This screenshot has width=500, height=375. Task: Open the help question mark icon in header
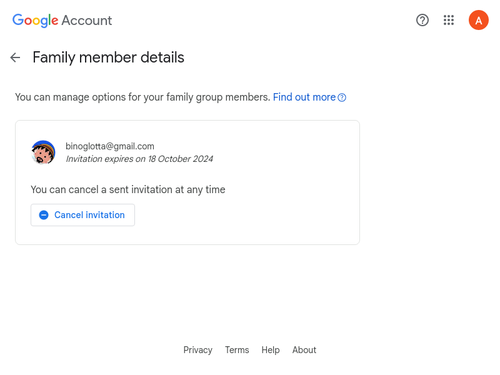(x=422, y=20)
